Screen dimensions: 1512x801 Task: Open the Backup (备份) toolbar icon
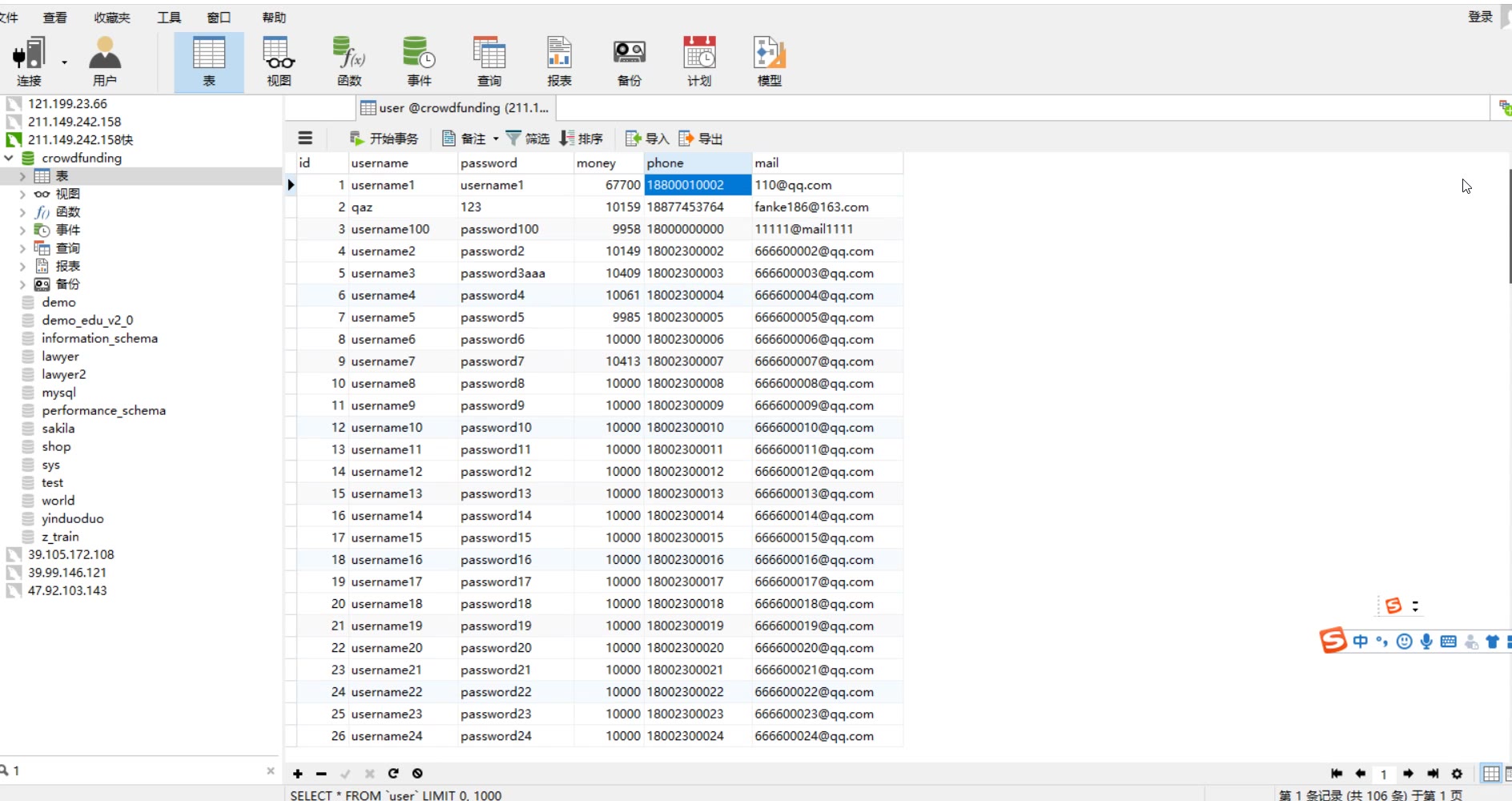pos(629,61)
